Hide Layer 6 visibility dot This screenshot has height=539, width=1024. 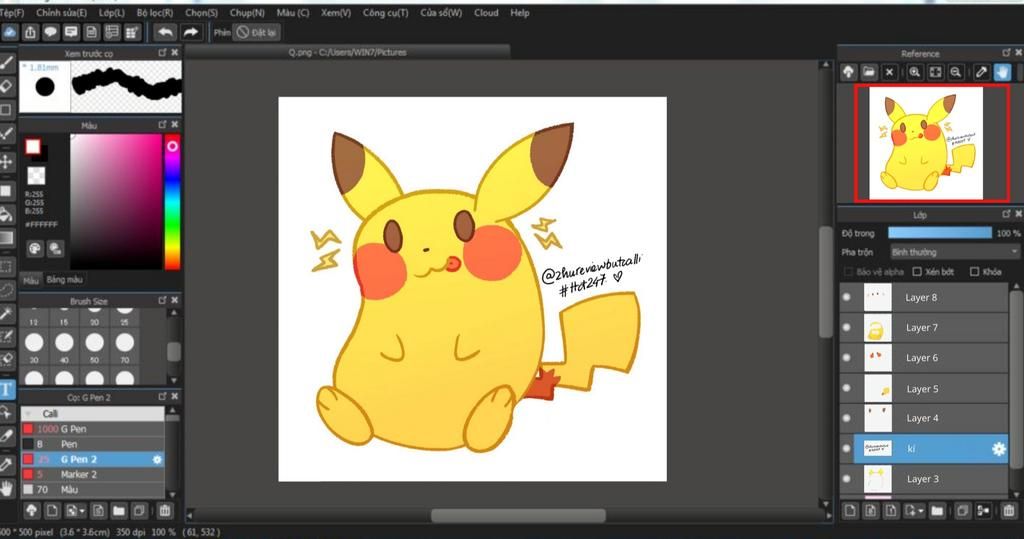click(847, 357)
